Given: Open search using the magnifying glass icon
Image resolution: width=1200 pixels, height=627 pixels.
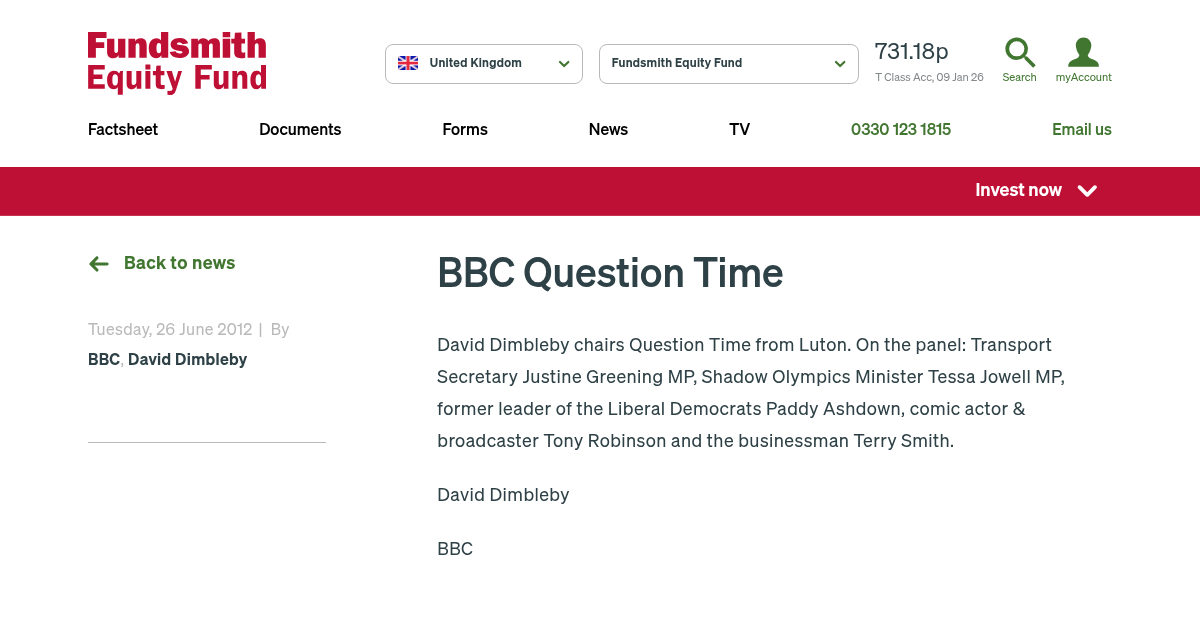Looking at the screenshot, I should coord(1019,53).
